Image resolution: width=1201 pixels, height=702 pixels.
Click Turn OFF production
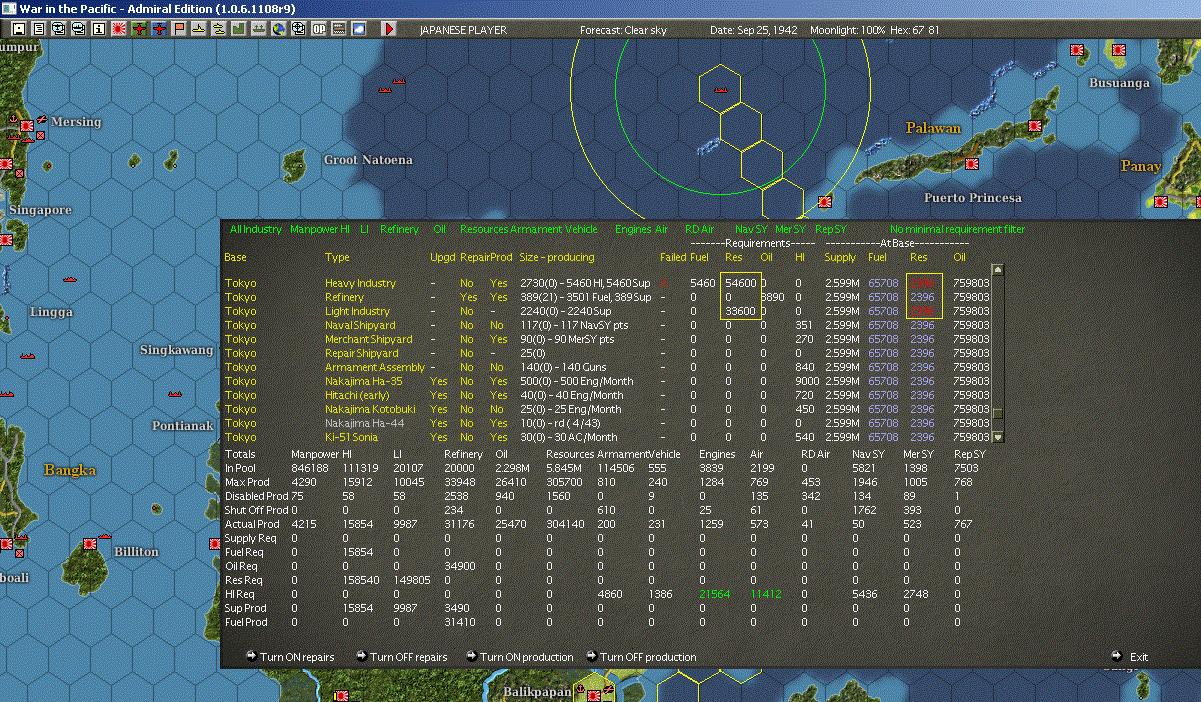point(648,657)
